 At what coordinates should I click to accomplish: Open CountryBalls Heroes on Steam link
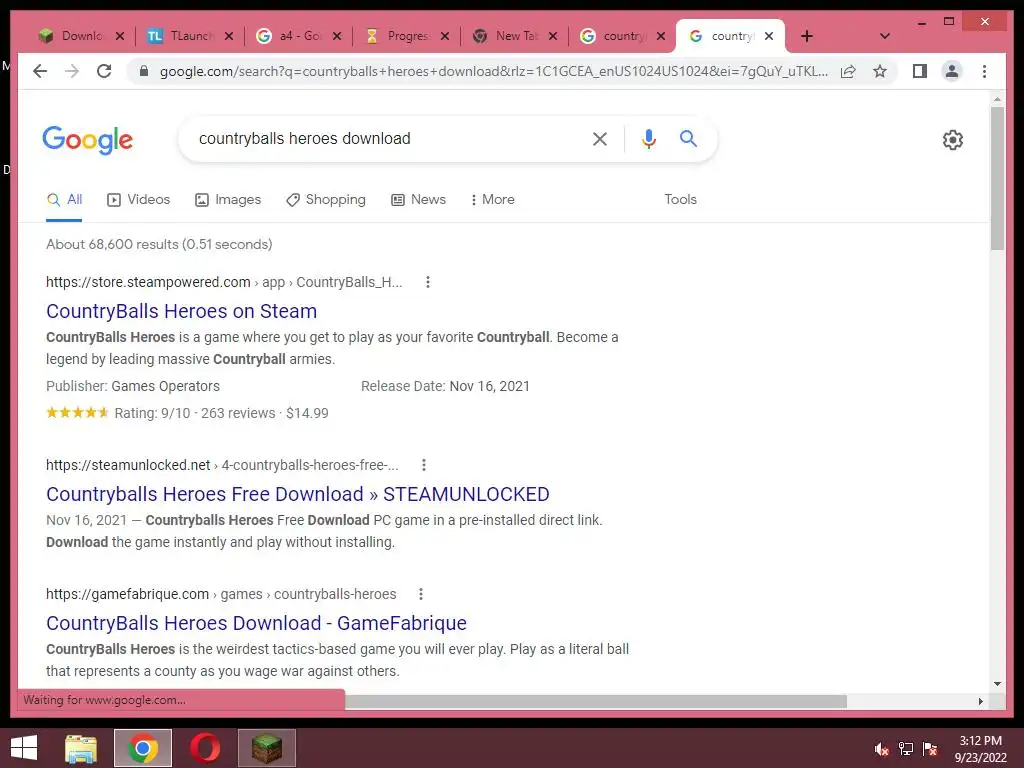point(182,312)
